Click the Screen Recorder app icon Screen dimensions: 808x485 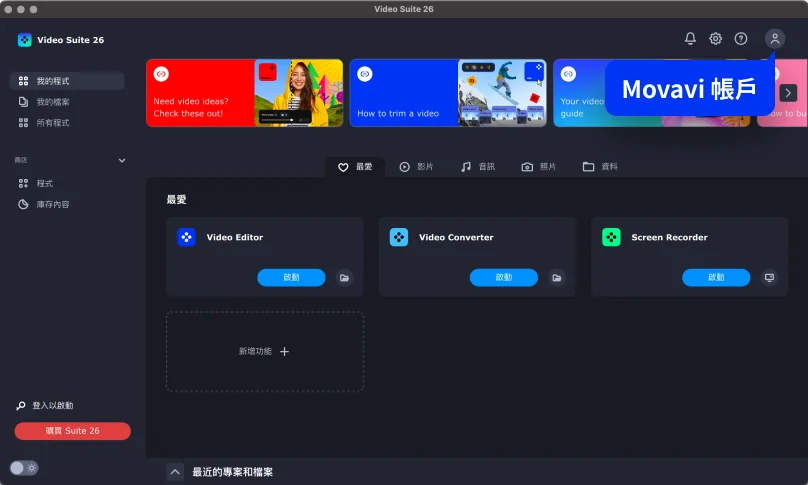pyautogui.click(x=611, y=237)
